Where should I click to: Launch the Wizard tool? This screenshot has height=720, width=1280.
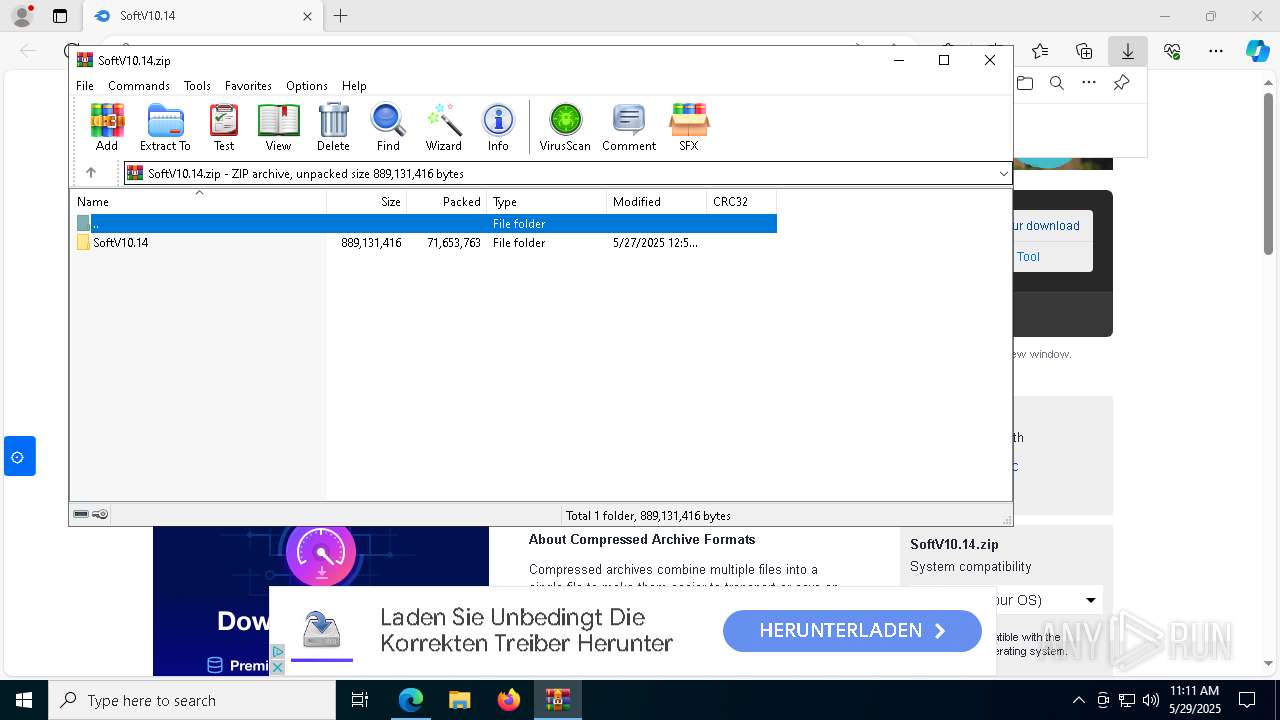443,127
